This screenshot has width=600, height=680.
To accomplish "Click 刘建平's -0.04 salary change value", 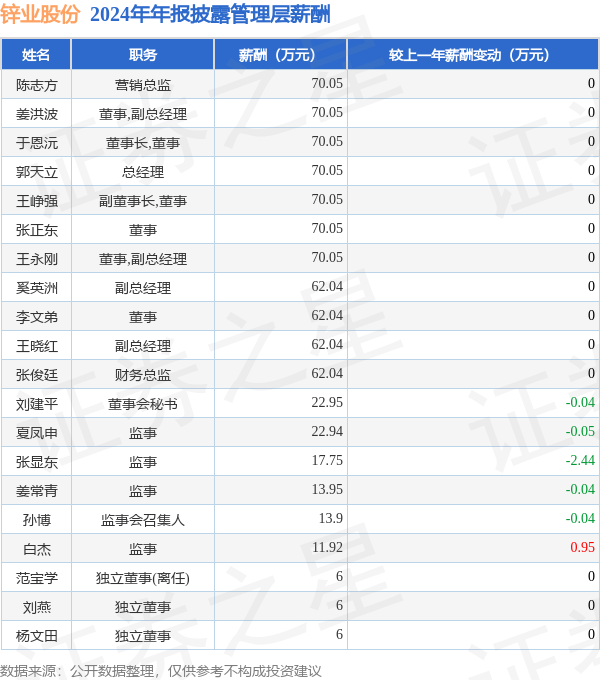I will tap(580, 402).
